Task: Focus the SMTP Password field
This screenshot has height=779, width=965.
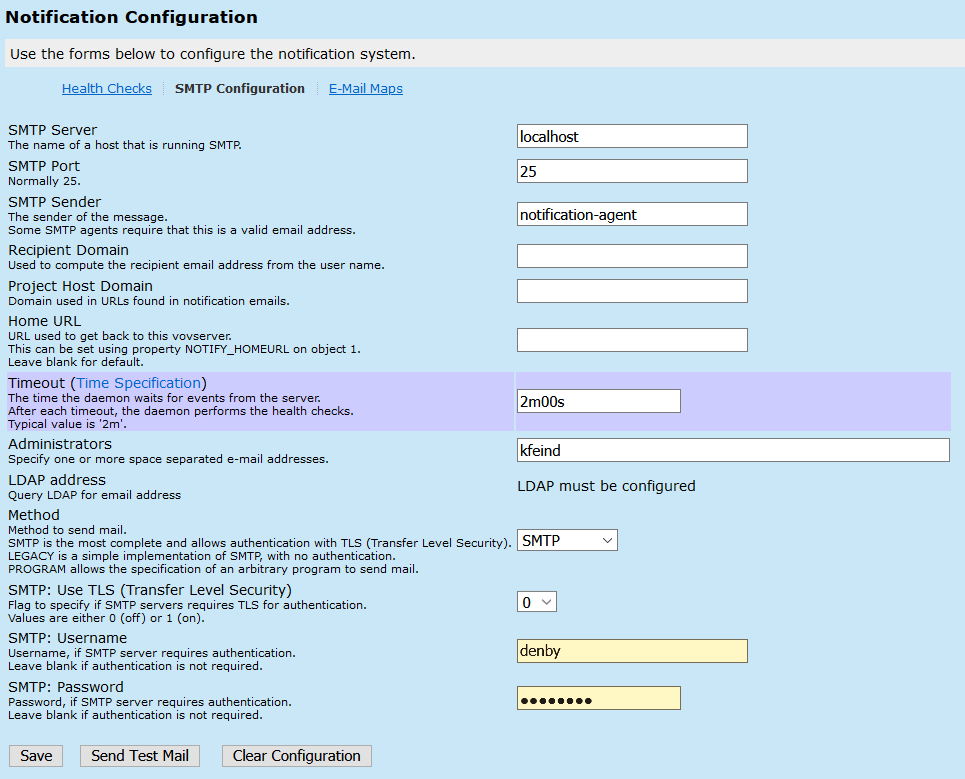Action: coord(598,698)
